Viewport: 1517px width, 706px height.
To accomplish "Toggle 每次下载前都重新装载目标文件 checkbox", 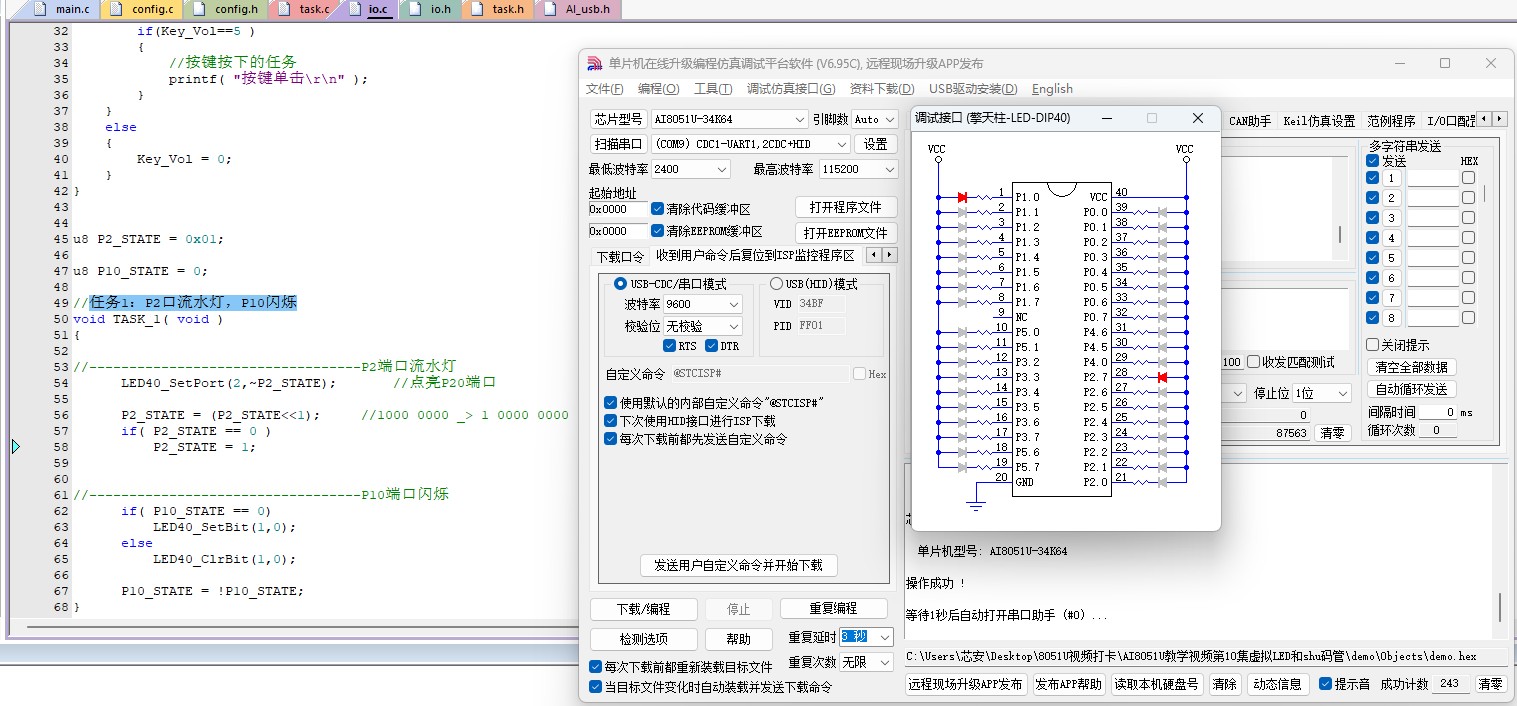I will pos(596,667).
